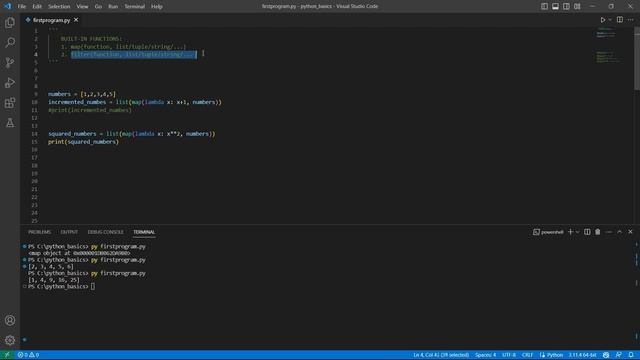Click the print(squared_numbers) code line

[x=83, y=142]
